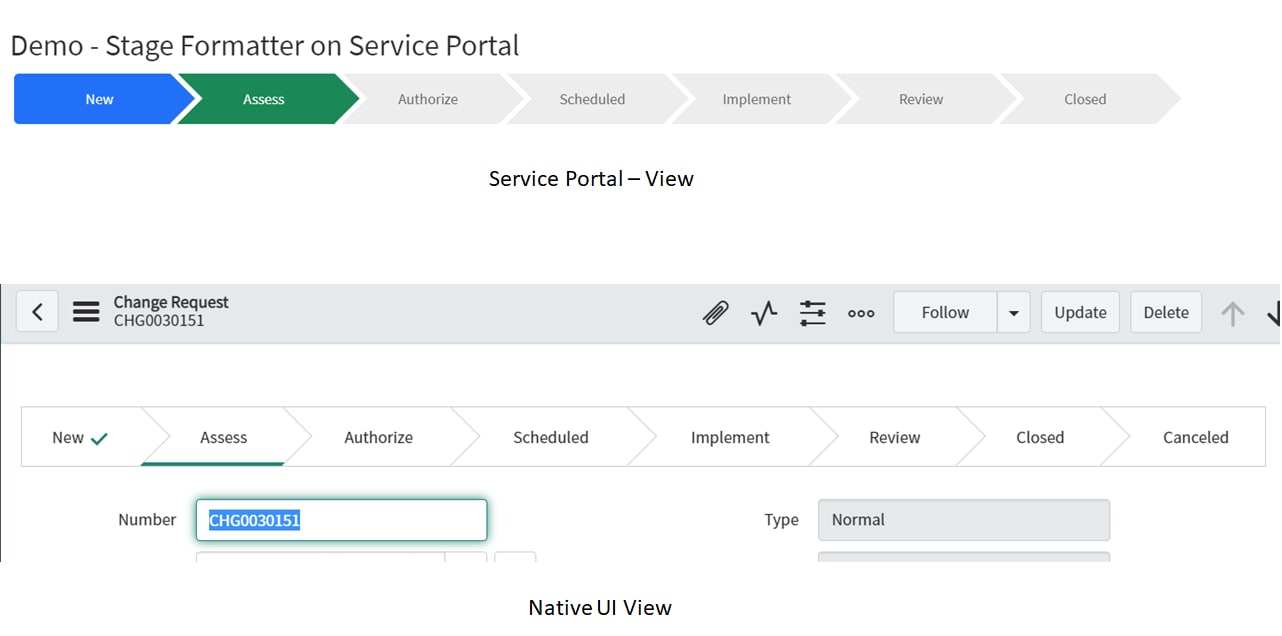
Task: Click the Implement stage on the progress bar
Action: pyautogui.click(x=756, y=99)
